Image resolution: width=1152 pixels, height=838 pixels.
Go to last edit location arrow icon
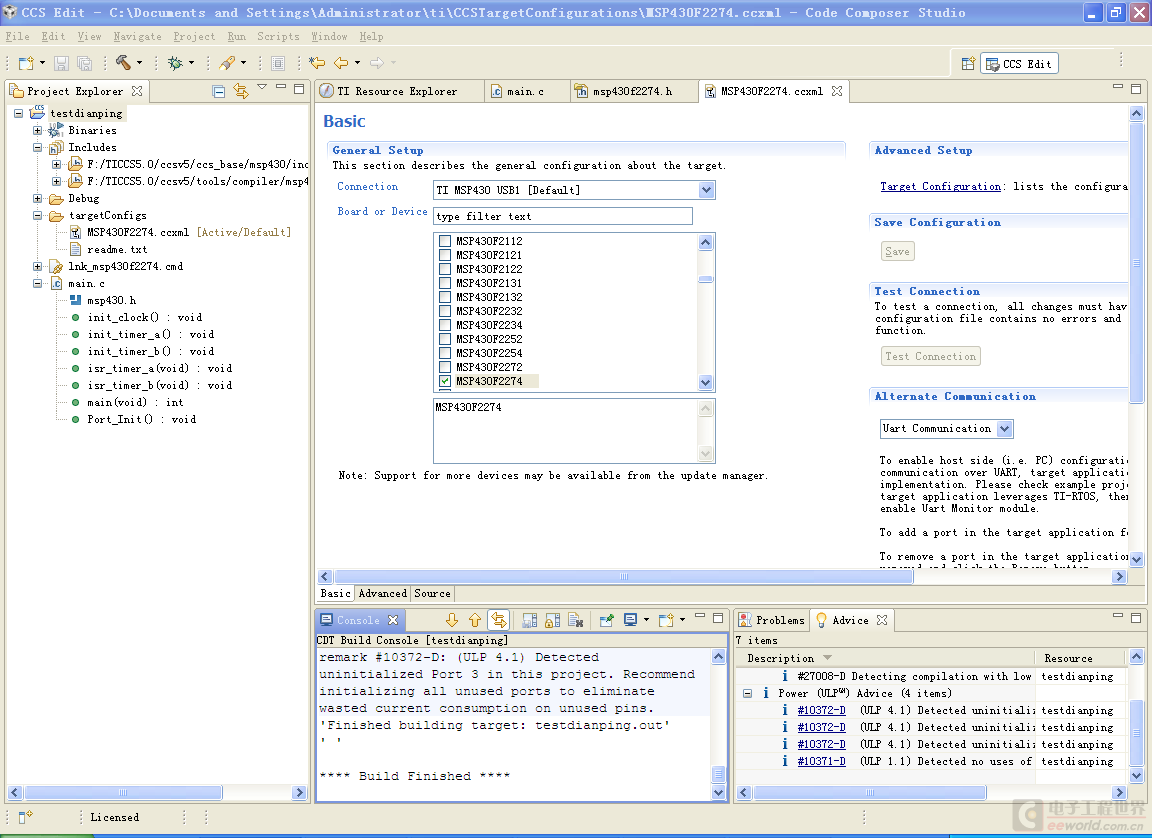(317, 63)
